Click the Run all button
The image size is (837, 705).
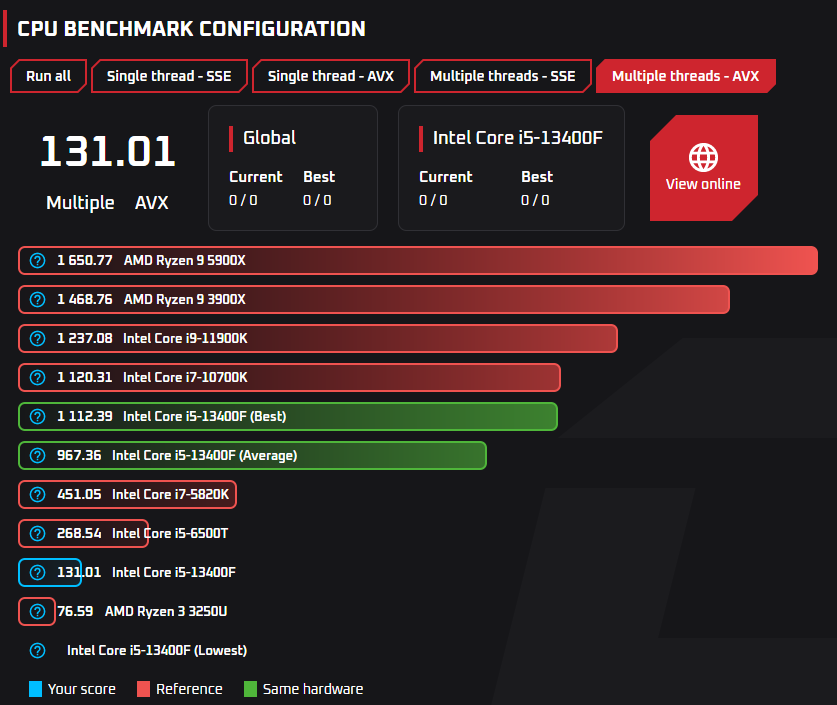49,76
